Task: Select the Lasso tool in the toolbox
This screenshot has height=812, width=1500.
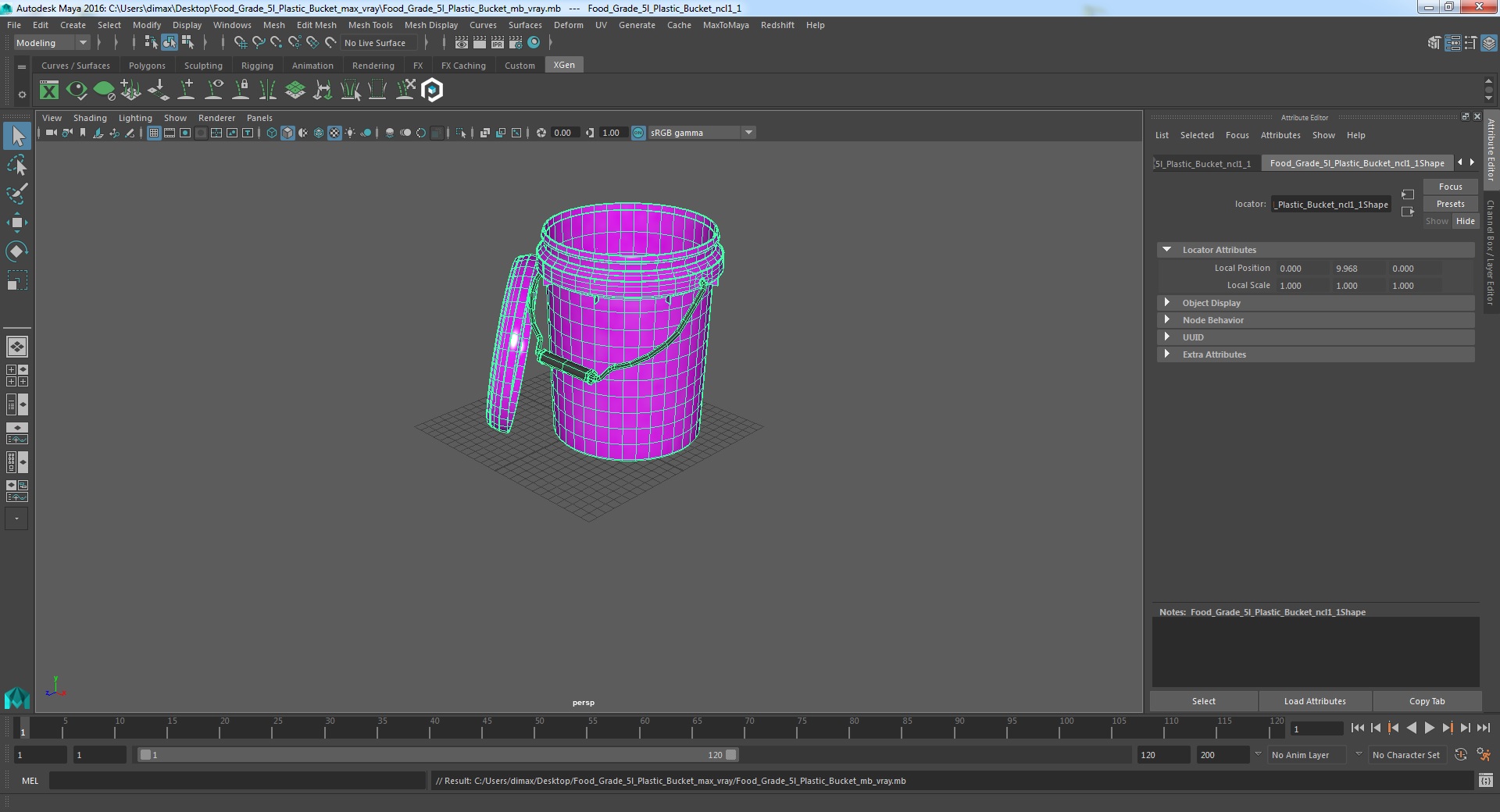Action: [16, 165]
